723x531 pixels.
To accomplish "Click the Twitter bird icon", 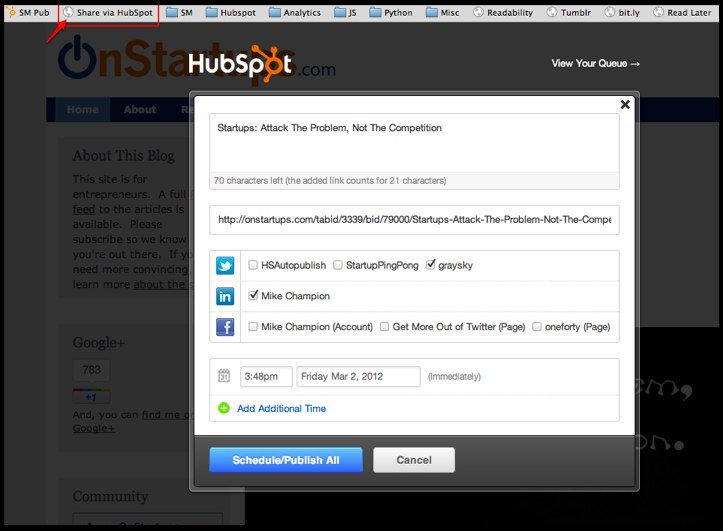I will (x=225, y=266).
